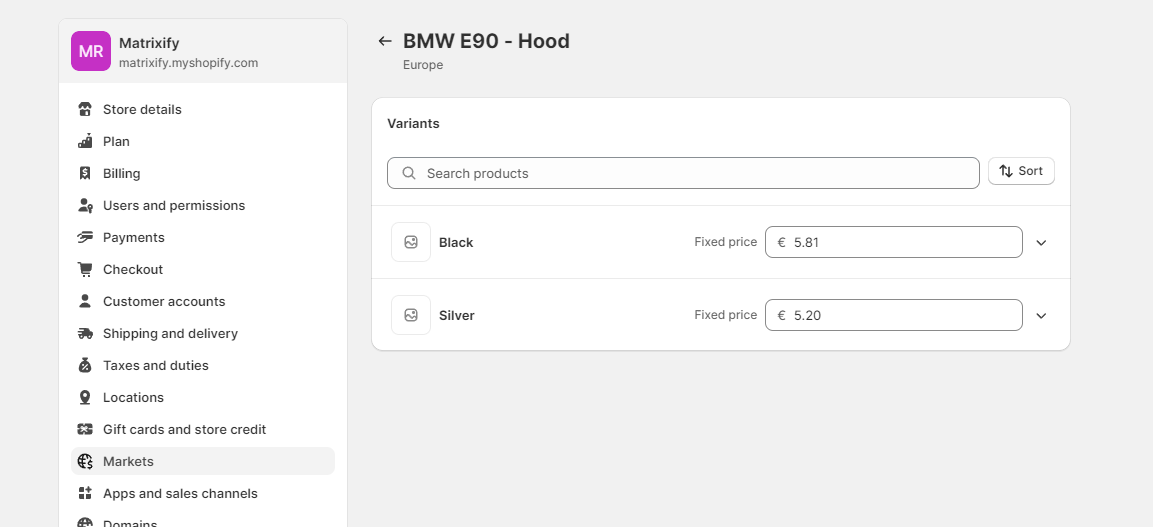
Task: Click the Users and permissions icon
Action: click(x=85, y=205)
